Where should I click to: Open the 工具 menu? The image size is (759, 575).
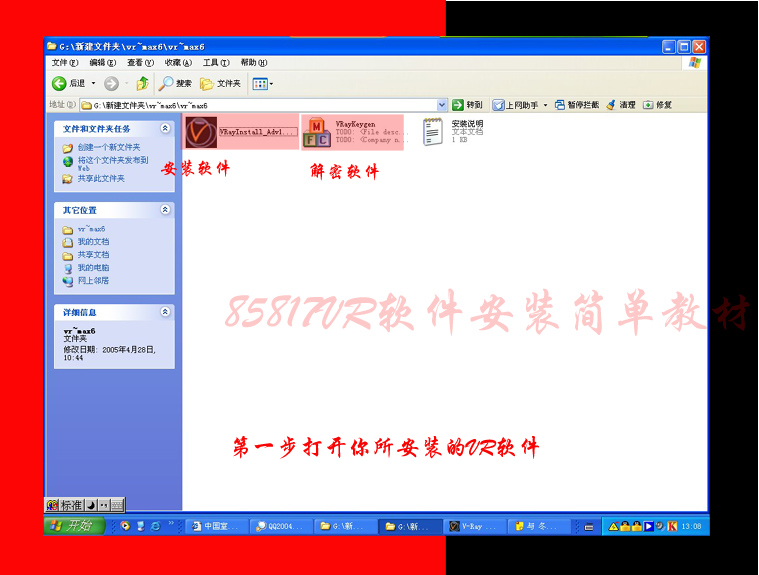point(216,63)
